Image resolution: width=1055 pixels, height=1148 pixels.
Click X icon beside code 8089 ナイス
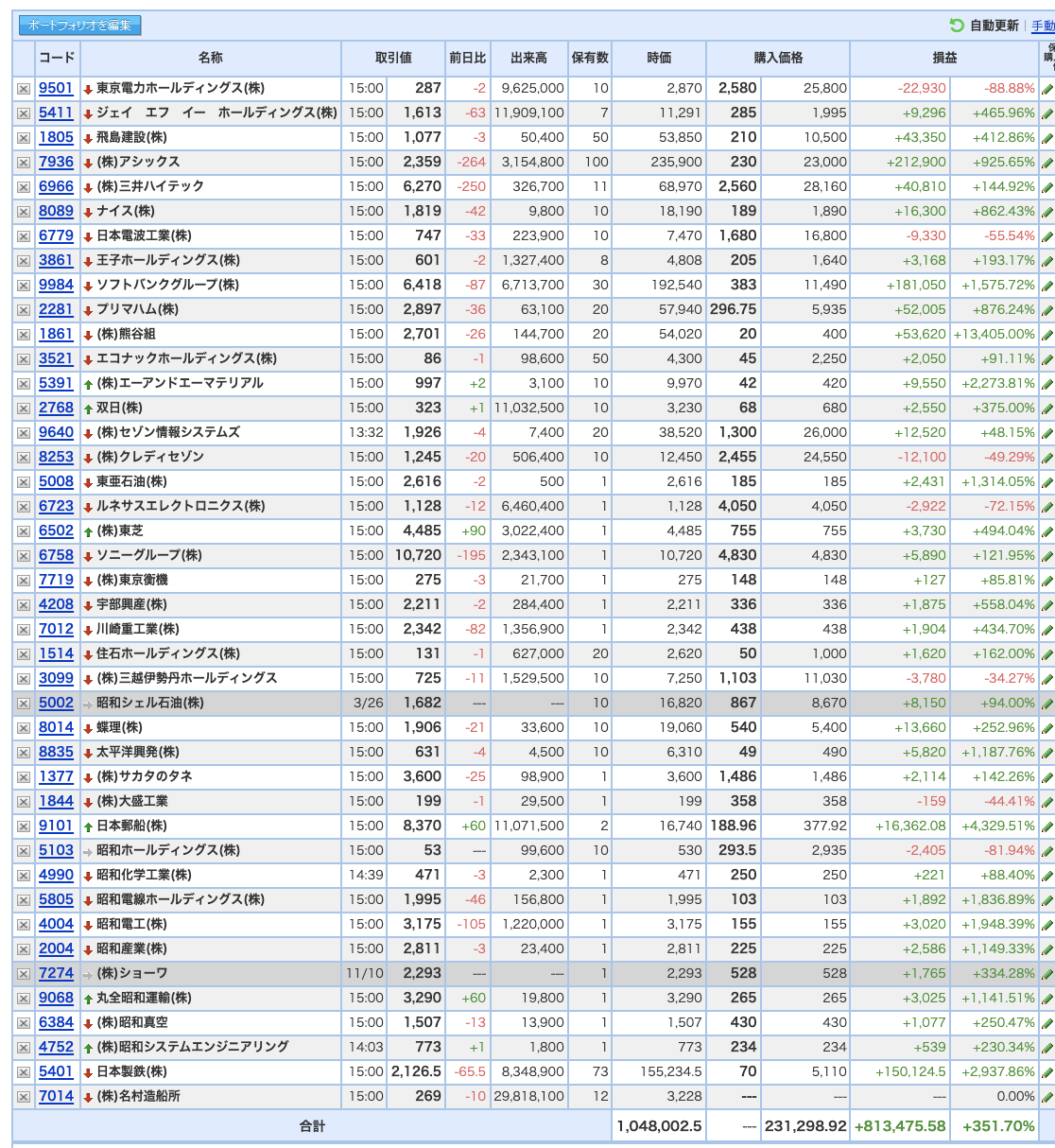click(24, 212)
